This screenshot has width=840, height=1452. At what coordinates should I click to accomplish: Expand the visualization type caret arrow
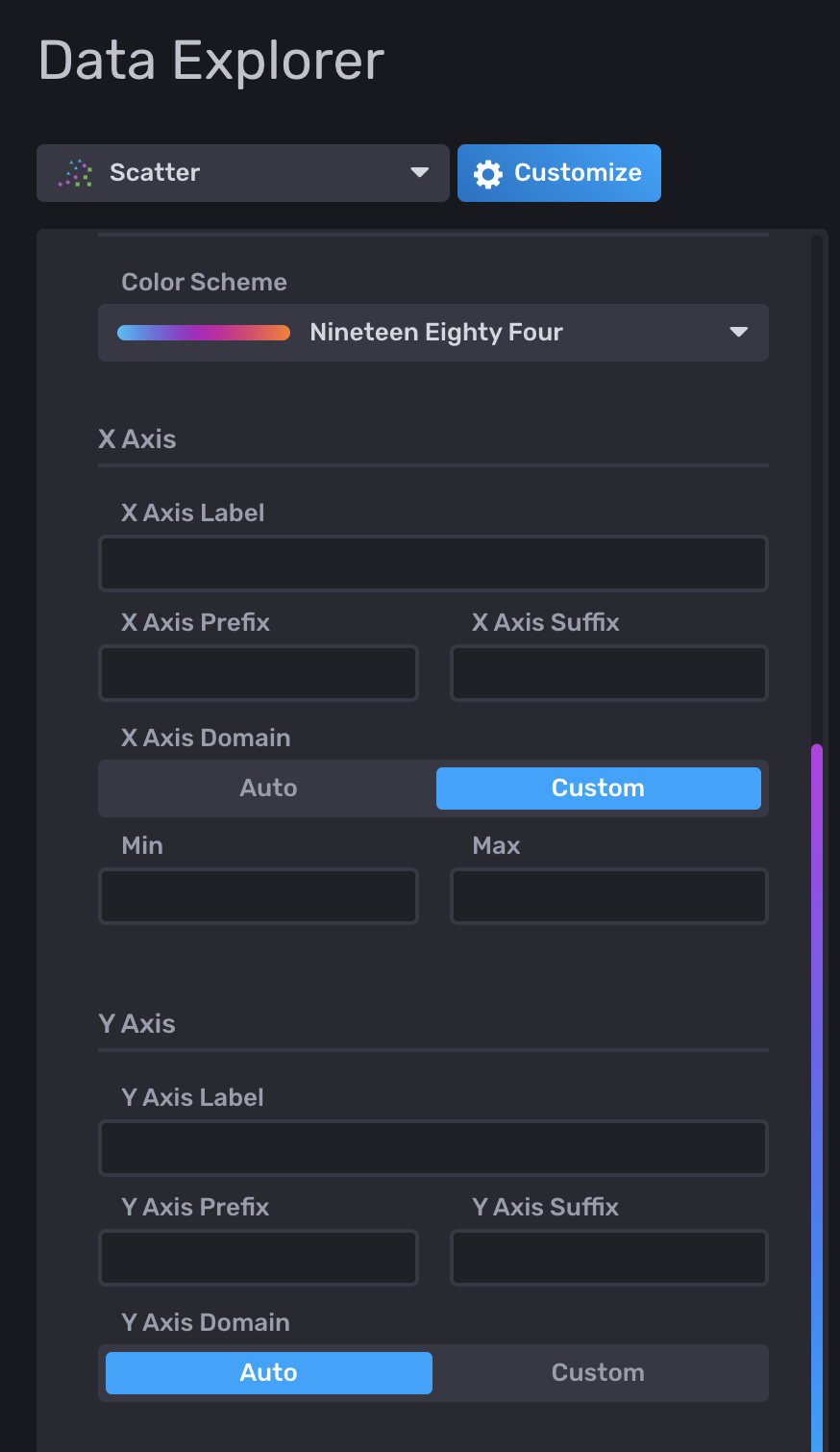pos(419,173)
